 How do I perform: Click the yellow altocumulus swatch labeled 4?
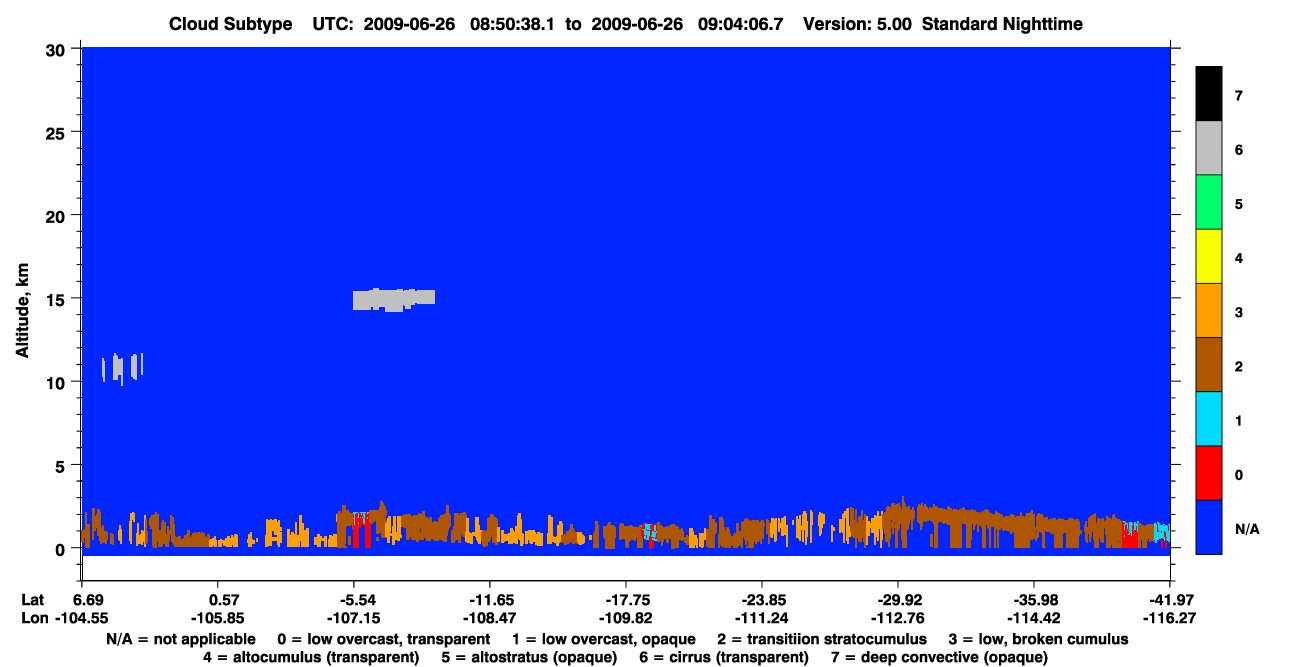pyautogui.click(x=1209, y=257)
